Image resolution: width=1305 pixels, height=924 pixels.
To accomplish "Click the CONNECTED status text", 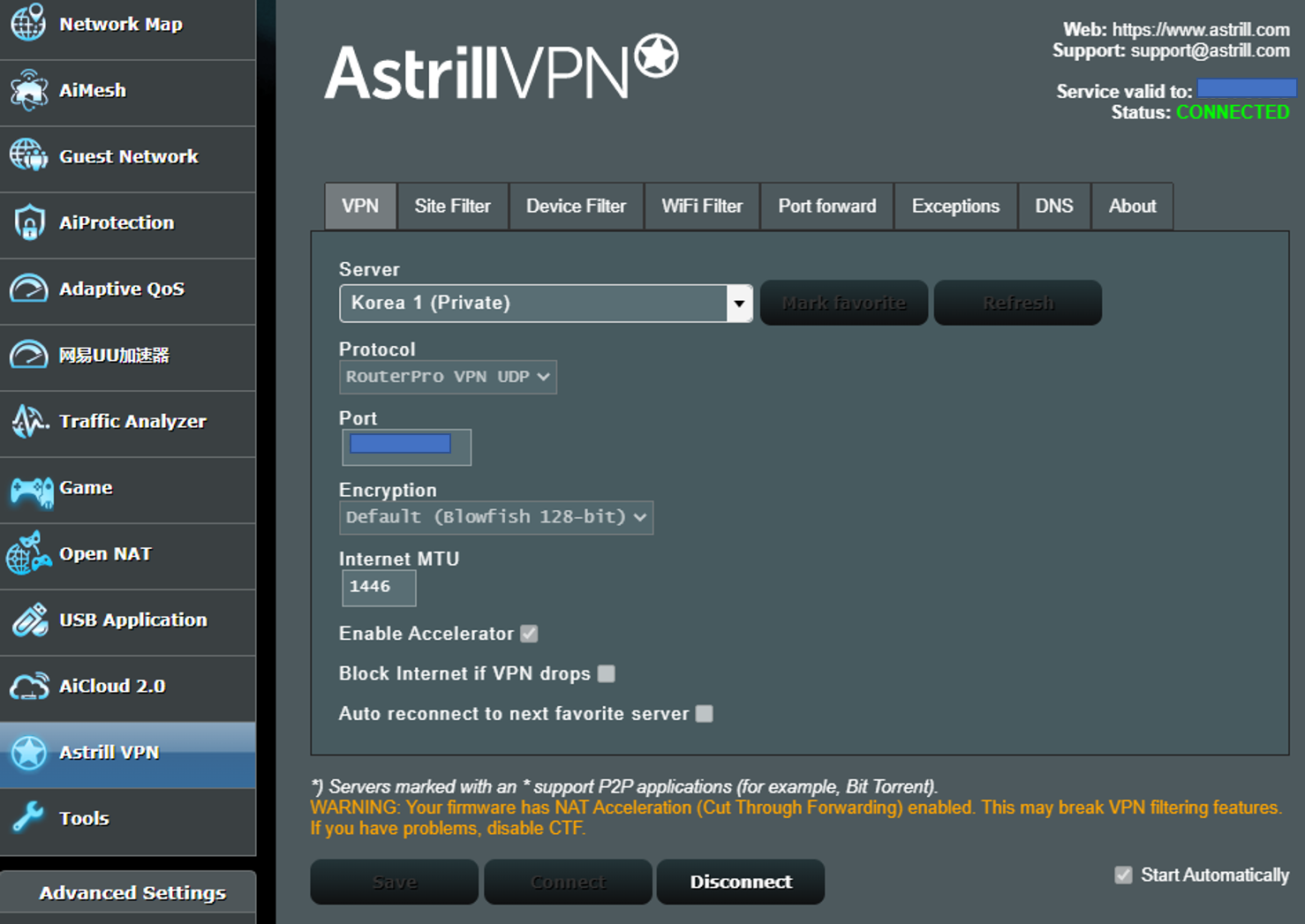I will tap(1233, 112).
